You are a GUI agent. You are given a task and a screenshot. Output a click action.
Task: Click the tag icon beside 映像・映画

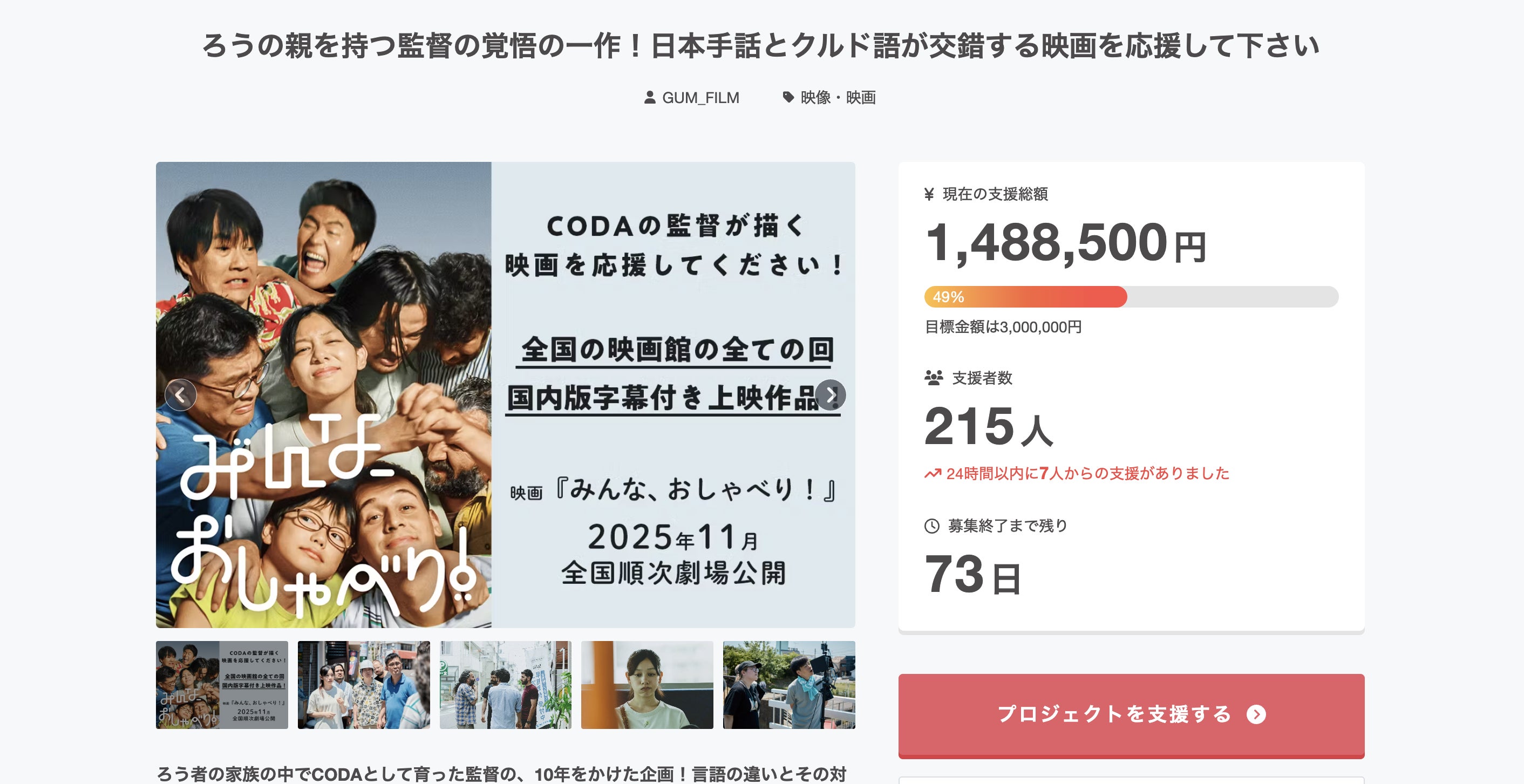click(x=788, y=98)
